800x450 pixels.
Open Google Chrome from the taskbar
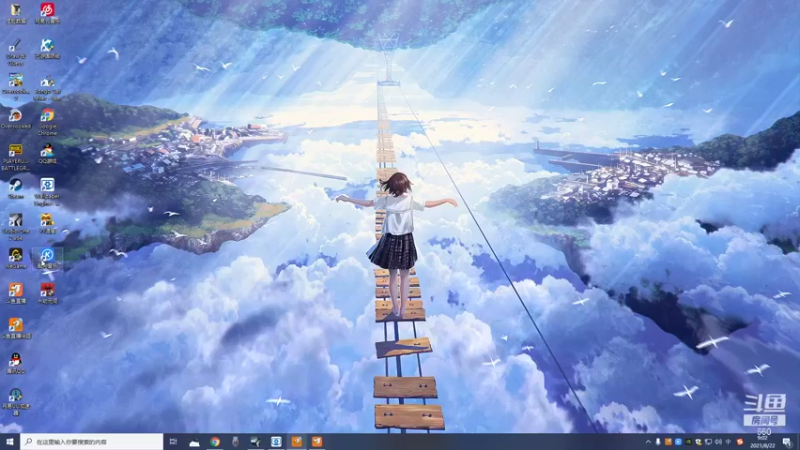215,442
